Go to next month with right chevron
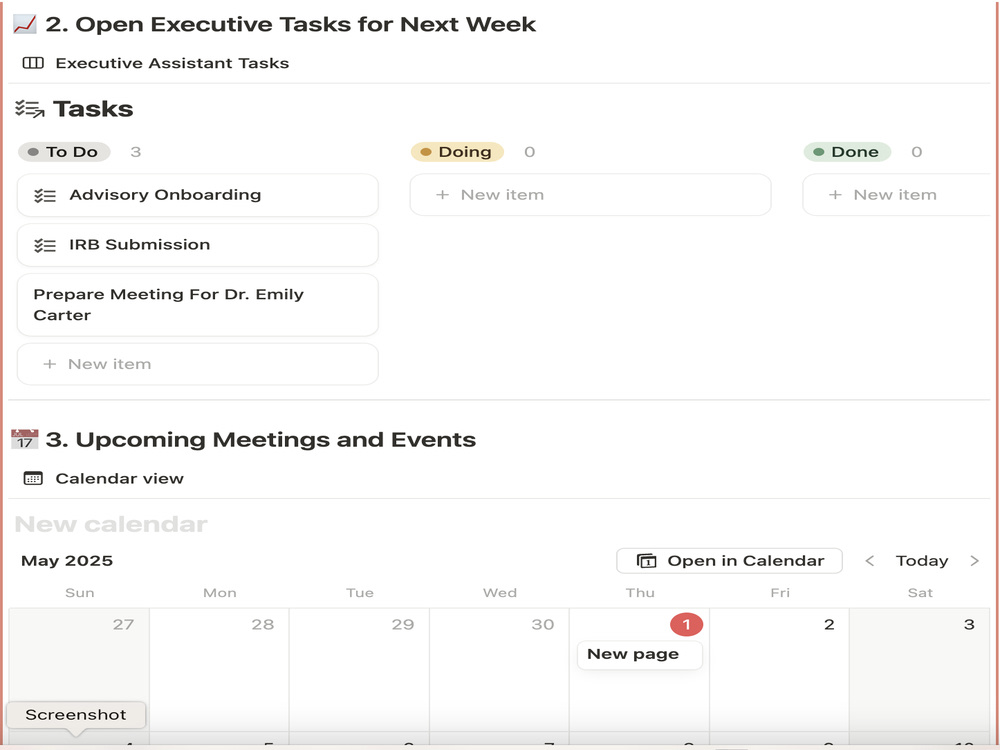 [x=974, y=561]
